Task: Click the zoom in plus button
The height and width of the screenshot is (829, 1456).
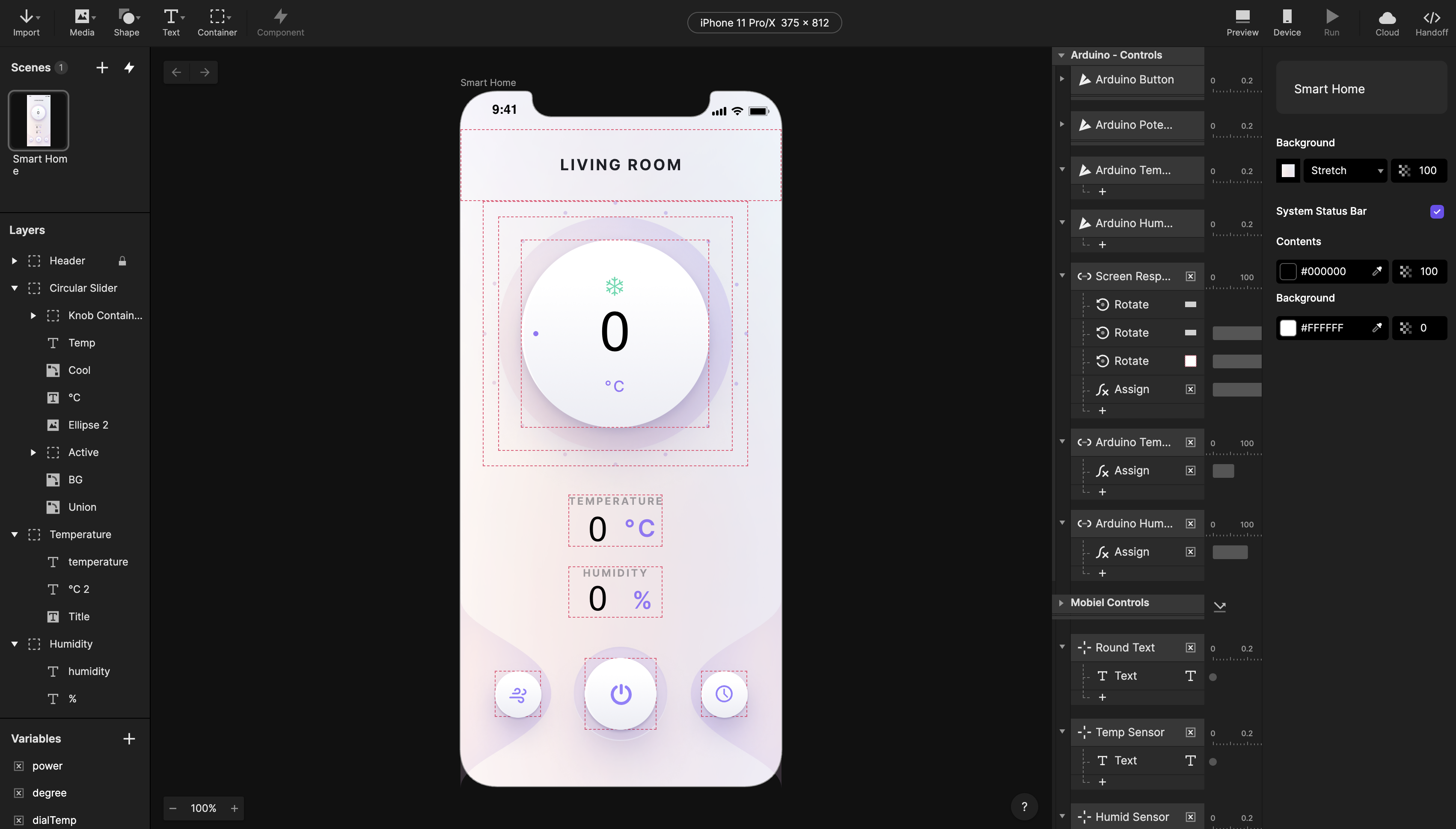Action: pos(234,808)
